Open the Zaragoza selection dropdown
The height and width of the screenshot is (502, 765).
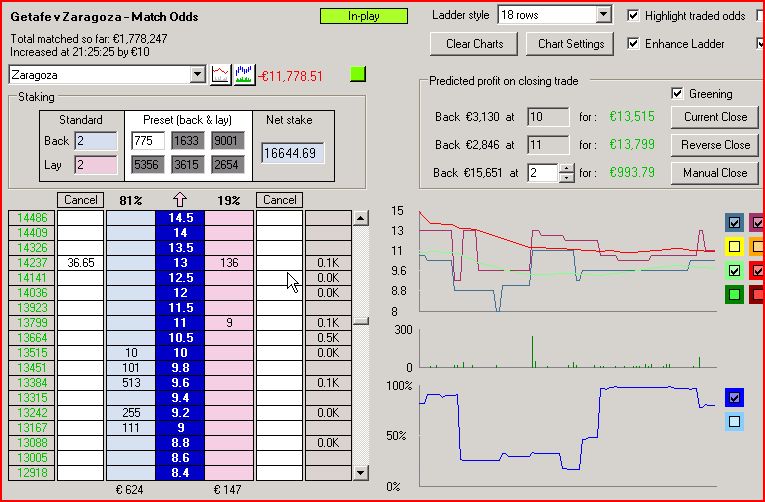(196, 75)
